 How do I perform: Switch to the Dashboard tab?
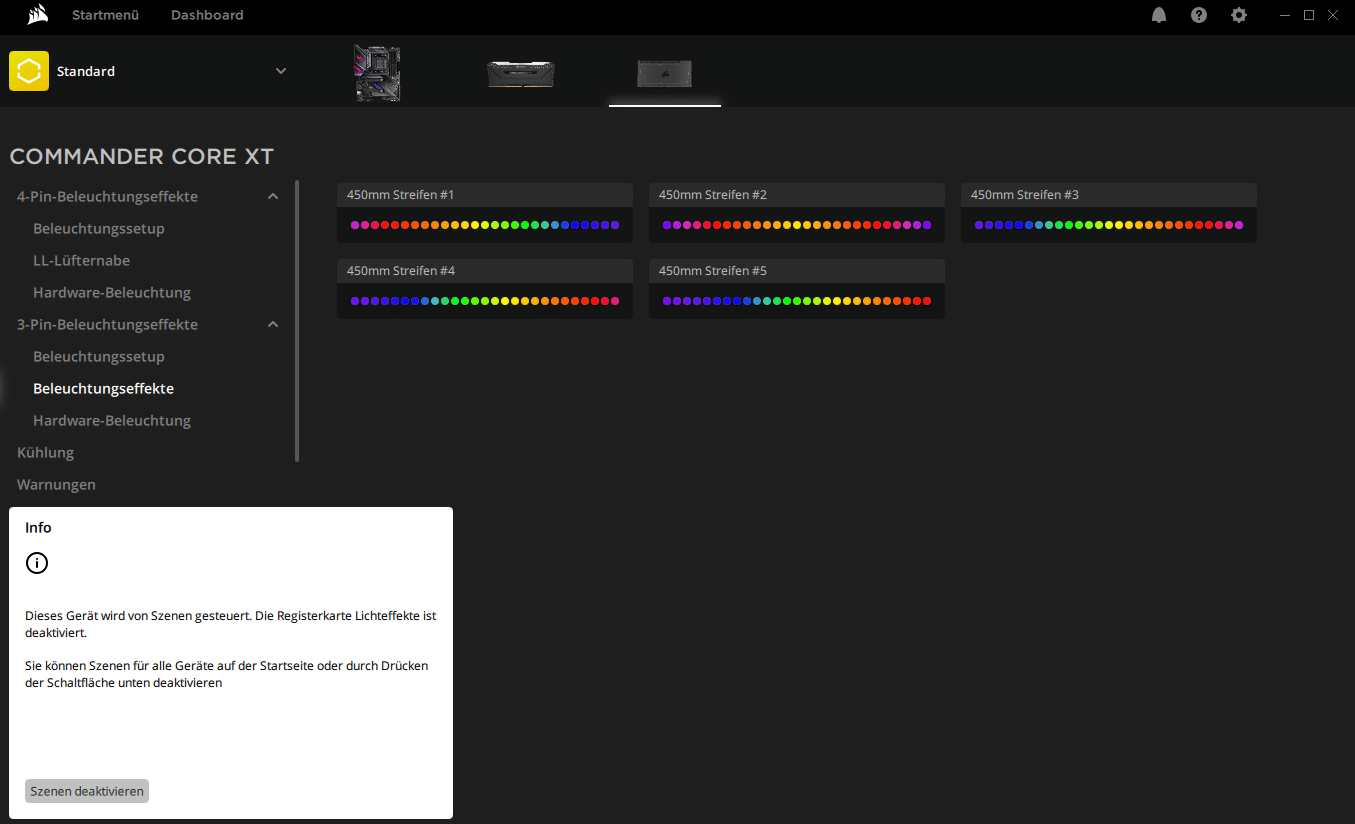click(207, 15)
